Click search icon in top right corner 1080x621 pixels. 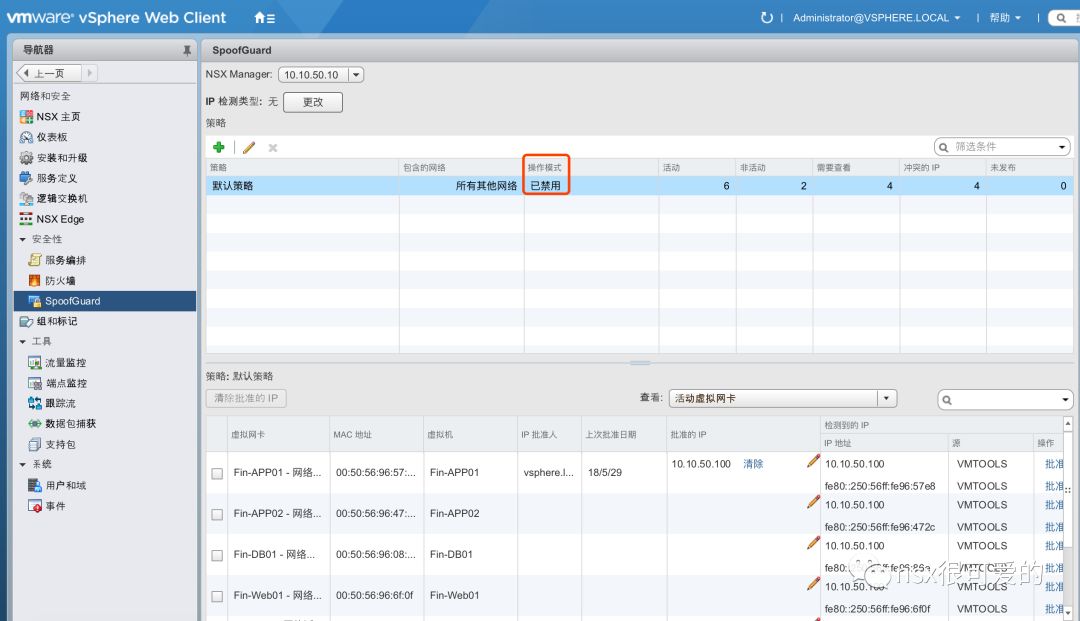coord(1061,18)
